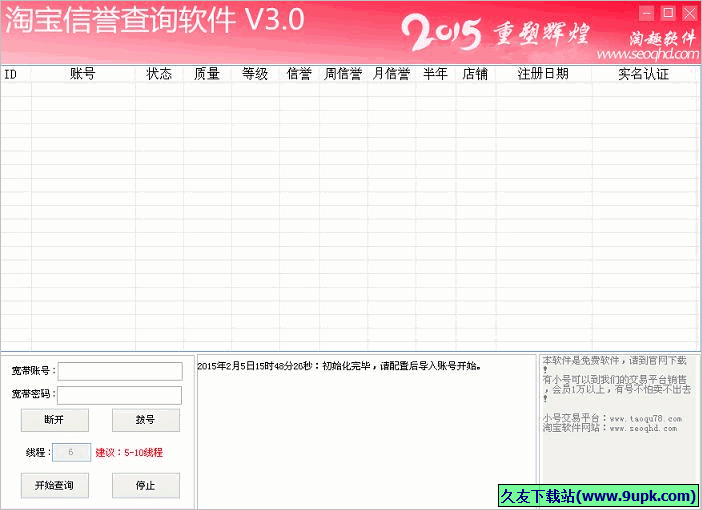Image resolution: width=702 pixels, height=510 pixels.
Task: Click the 注册日期 column header
Action: tap(544, 74)
